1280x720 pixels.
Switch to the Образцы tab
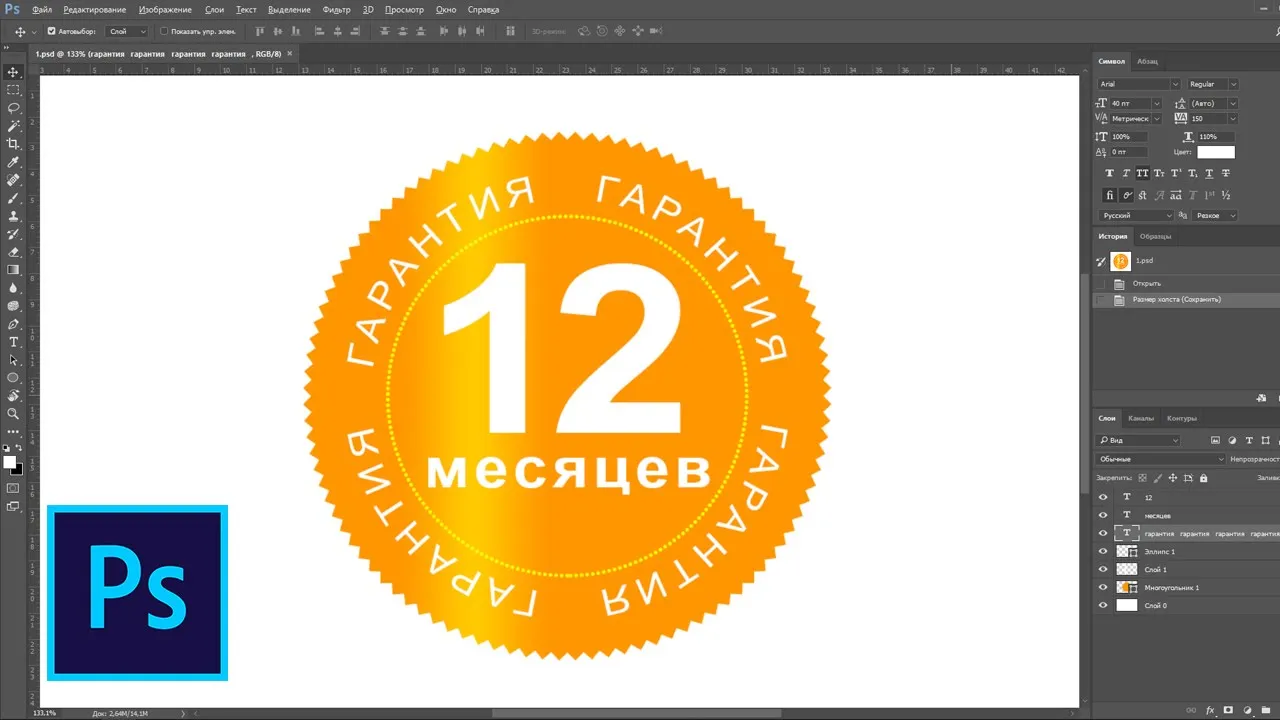click(x=1156, y=236)
